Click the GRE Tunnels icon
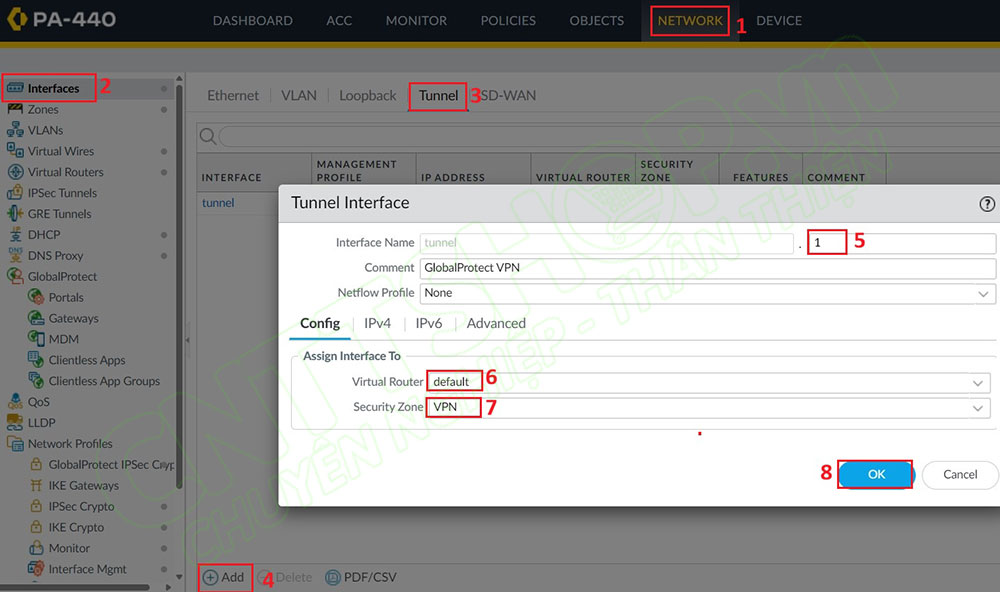1000x592 pixels. pos(15,214)
